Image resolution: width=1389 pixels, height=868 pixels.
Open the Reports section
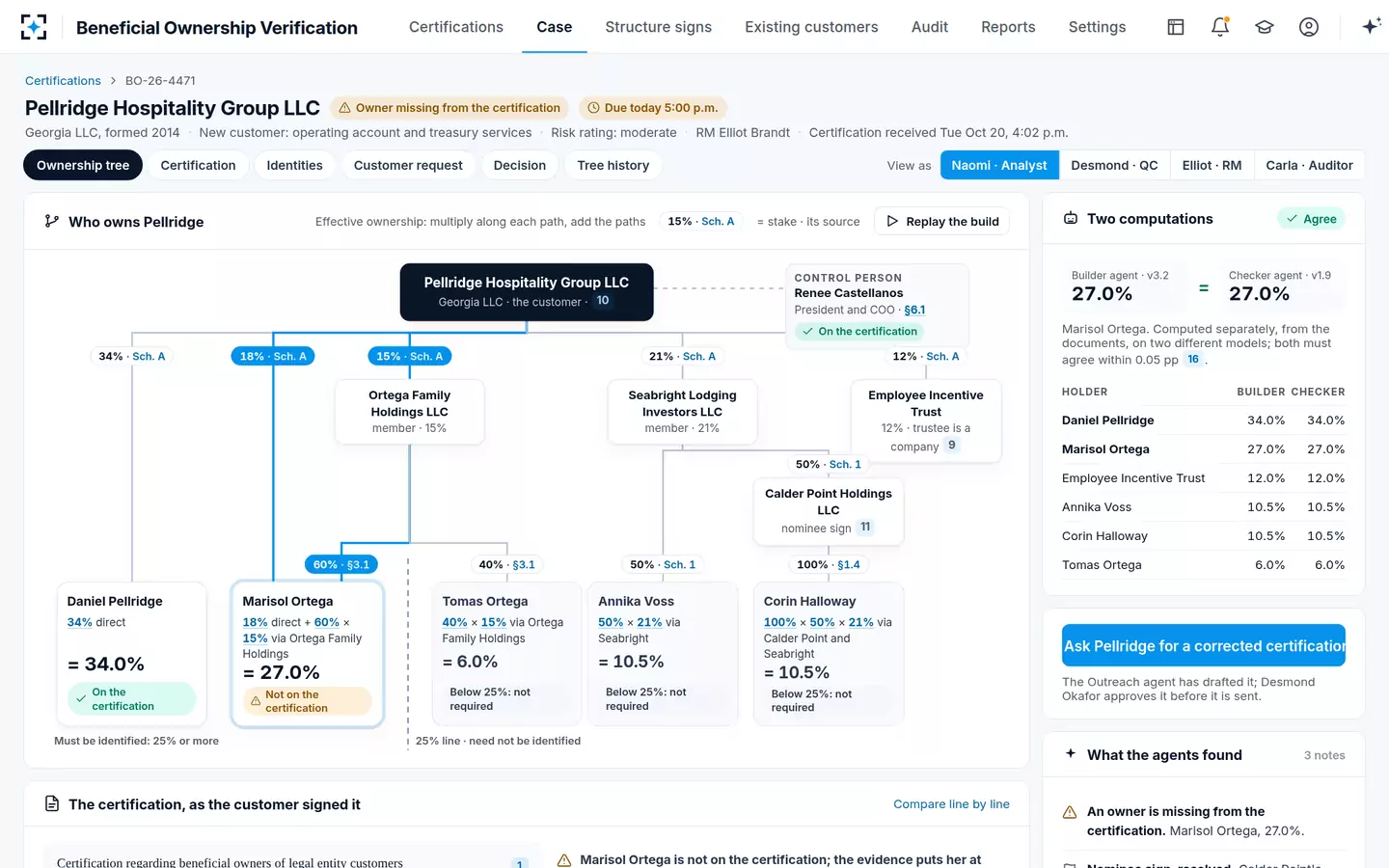1008,27
